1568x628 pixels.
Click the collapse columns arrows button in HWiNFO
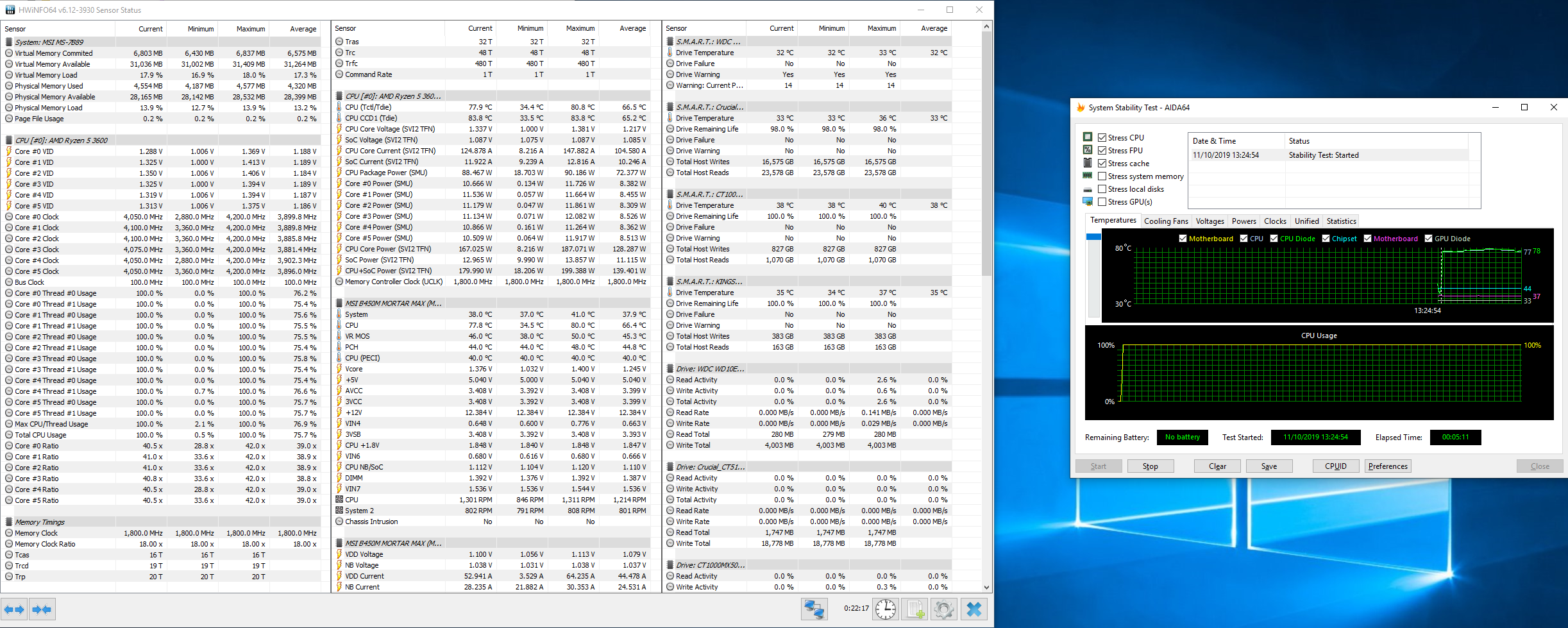pyautogui.click(x=42, y=609)
